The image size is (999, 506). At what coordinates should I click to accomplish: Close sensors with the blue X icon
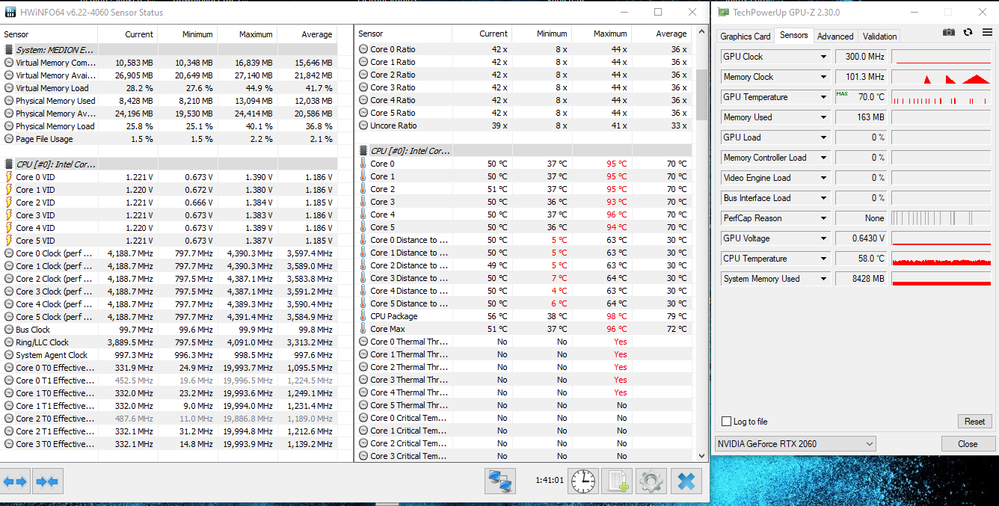pos(686,481)
